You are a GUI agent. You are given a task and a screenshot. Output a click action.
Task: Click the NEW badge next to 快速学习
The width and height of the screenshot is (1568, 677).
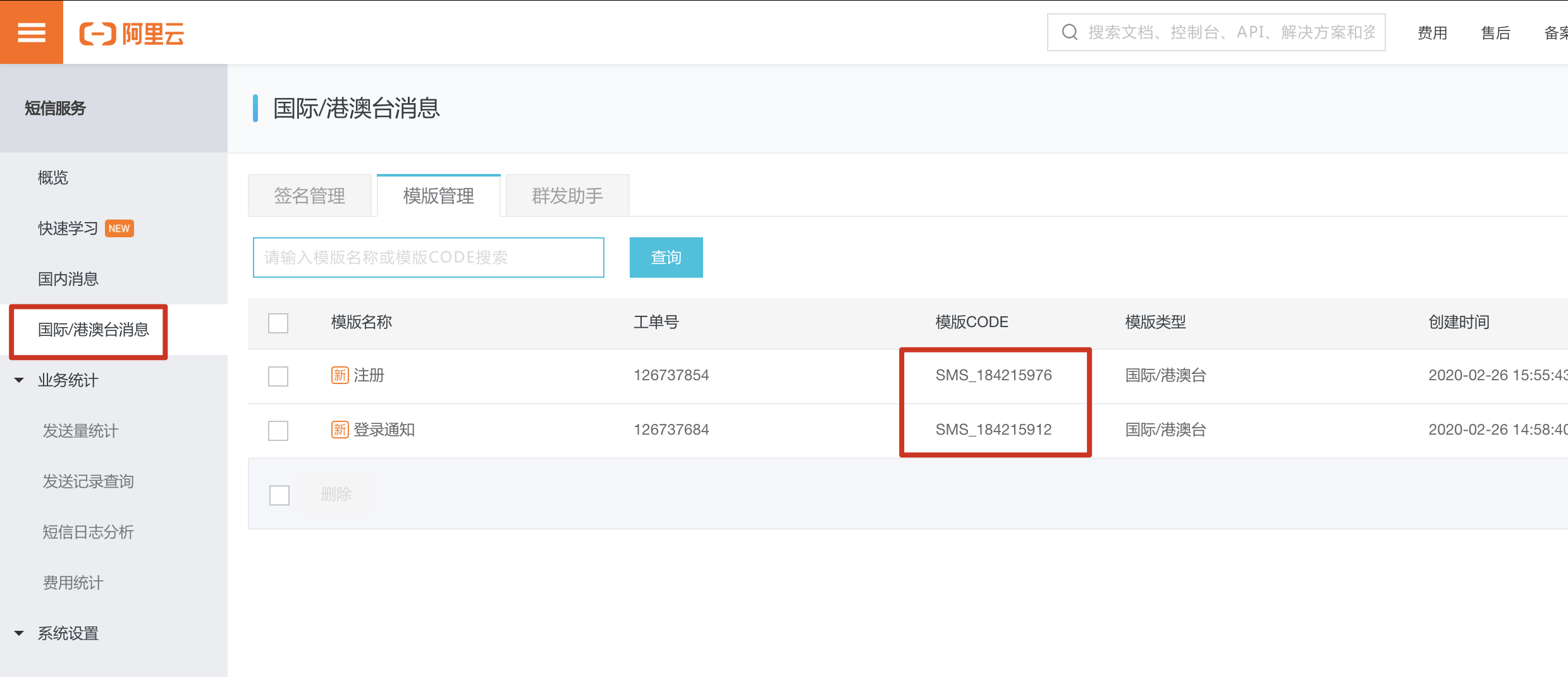(x=119, y=228)
